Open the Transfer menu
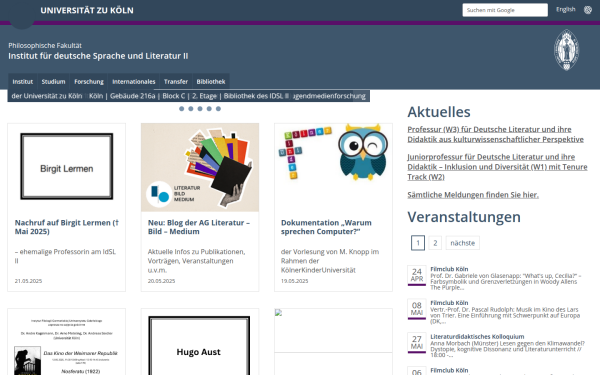 point(176,82)
